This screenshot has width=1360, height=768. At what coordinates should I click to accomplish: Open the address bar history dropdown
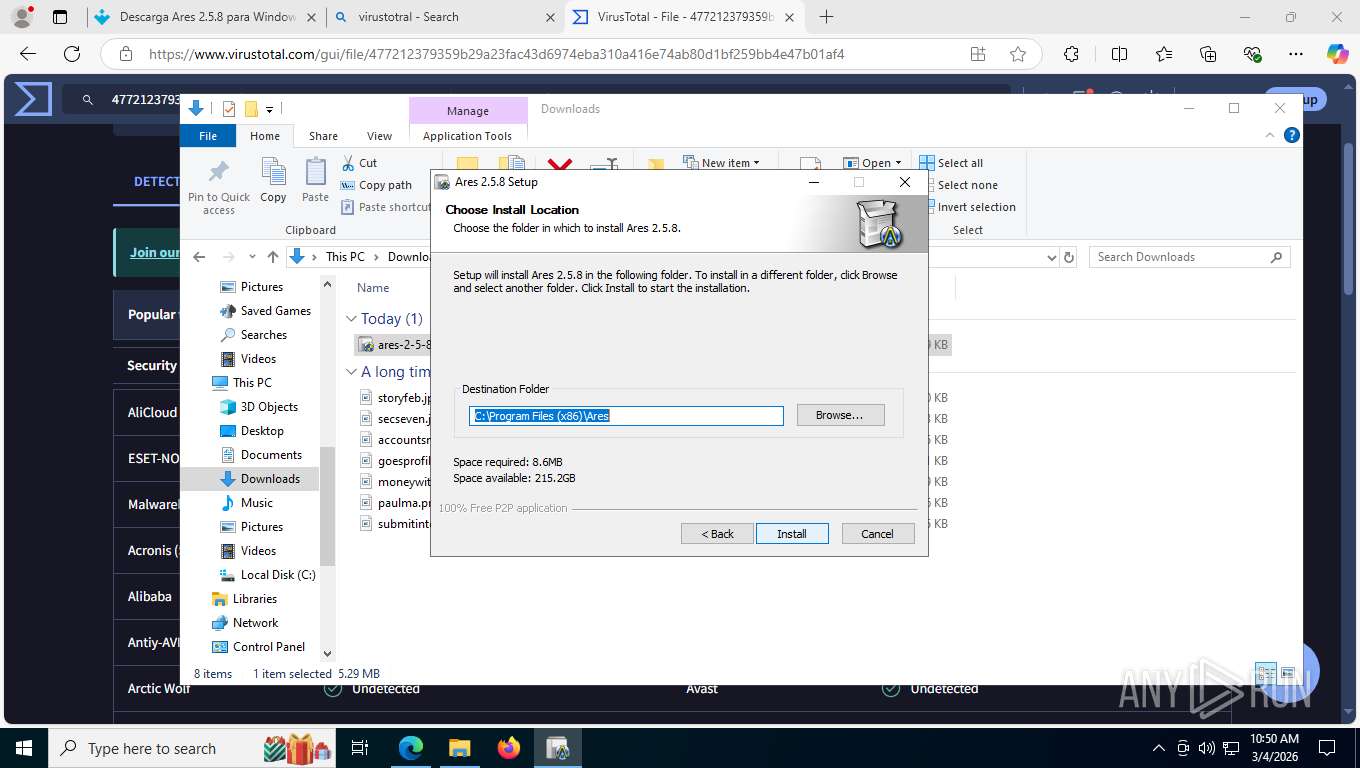point(1051,257)
